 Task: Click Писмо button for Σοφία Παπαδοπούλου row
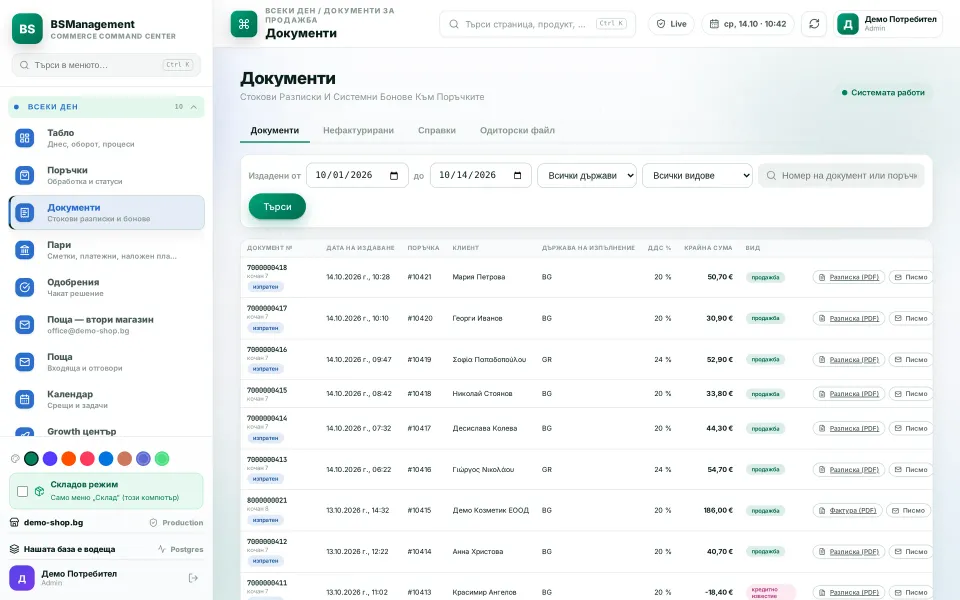click(x=910, y=360)
